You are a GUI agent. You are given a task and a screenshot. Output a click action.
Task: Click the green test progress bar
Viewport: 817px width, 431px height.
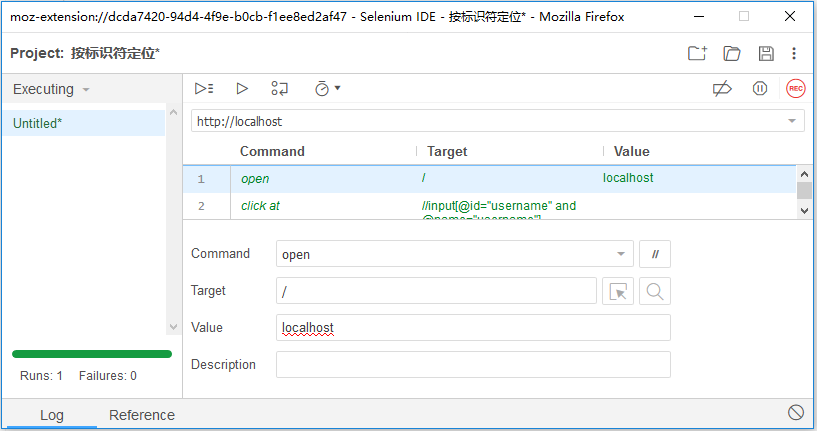[92, 354]
